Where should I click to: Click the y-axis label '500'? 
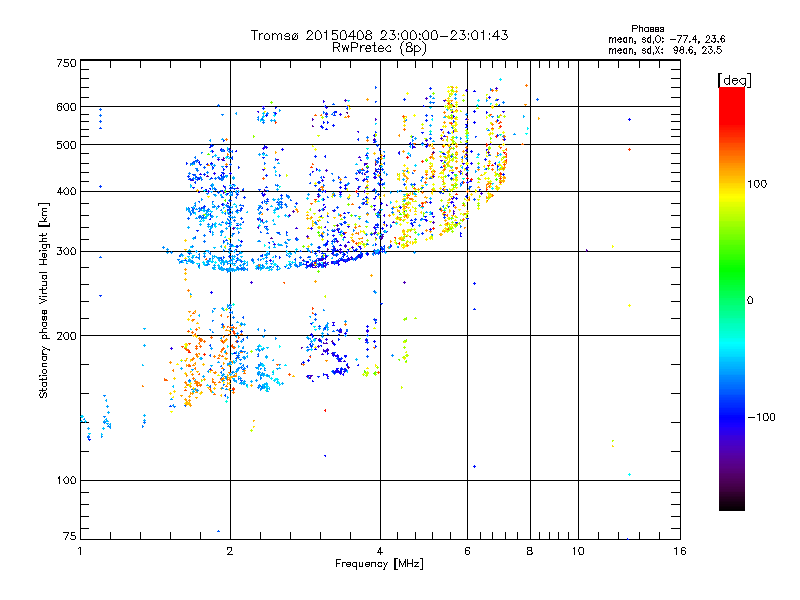pyautogui.click(x=66, y=145)
